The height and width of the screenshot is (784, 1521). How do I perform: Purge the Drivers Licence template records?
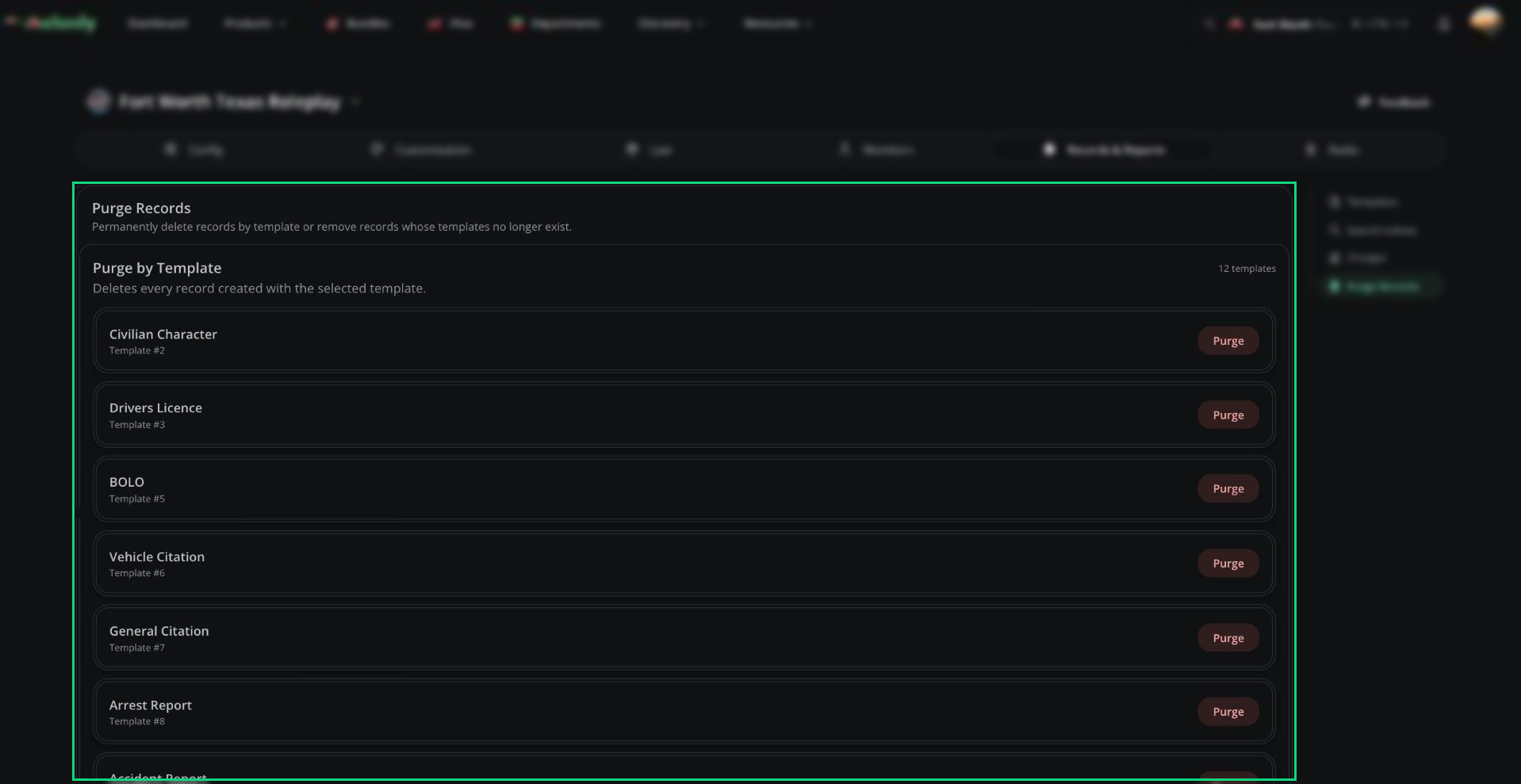(x=1228, y=415)
